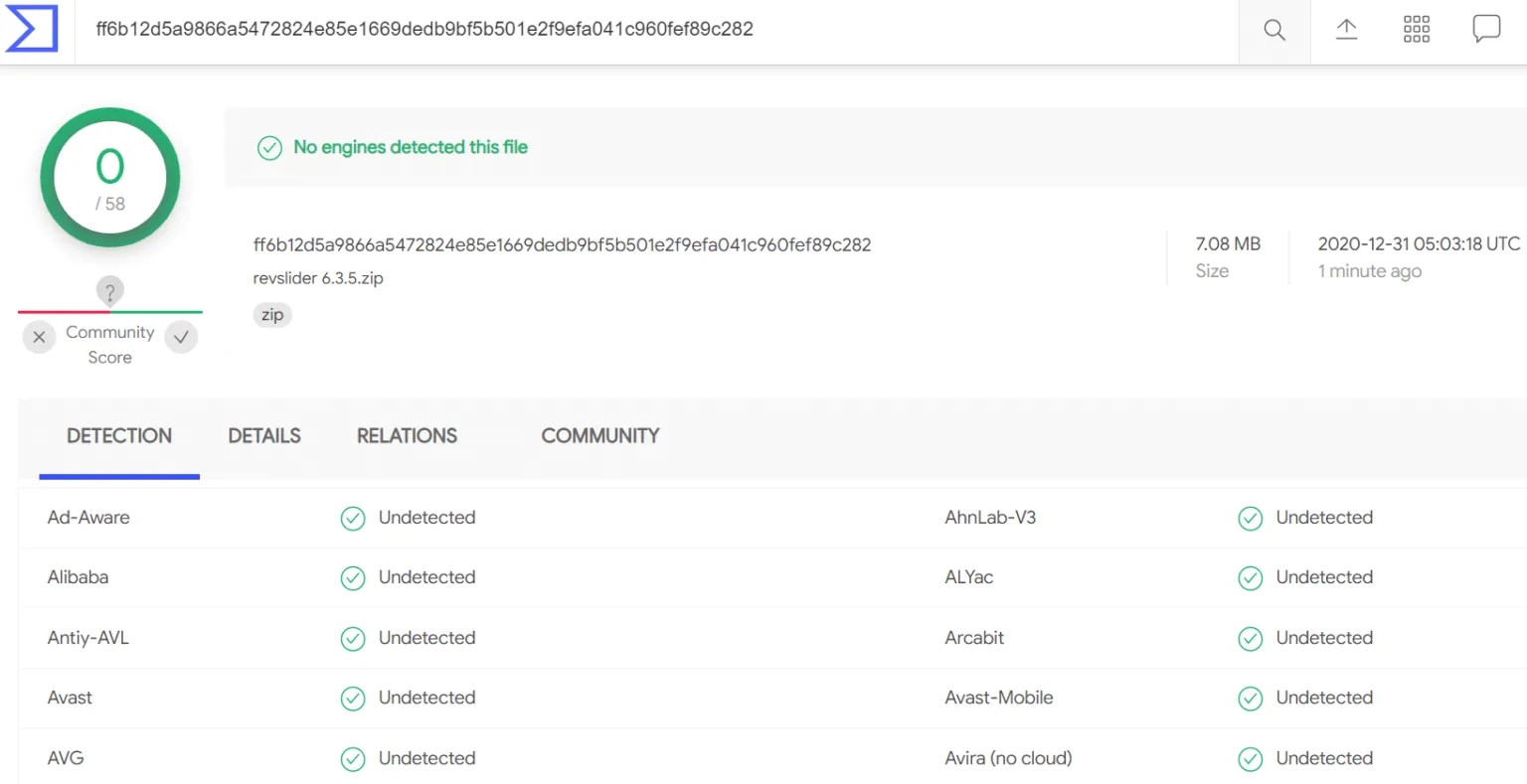This screenshot has width=1527, height=784.
Task: Click the Undetected check icon for Avira
Action: [x=1251, y=759]
